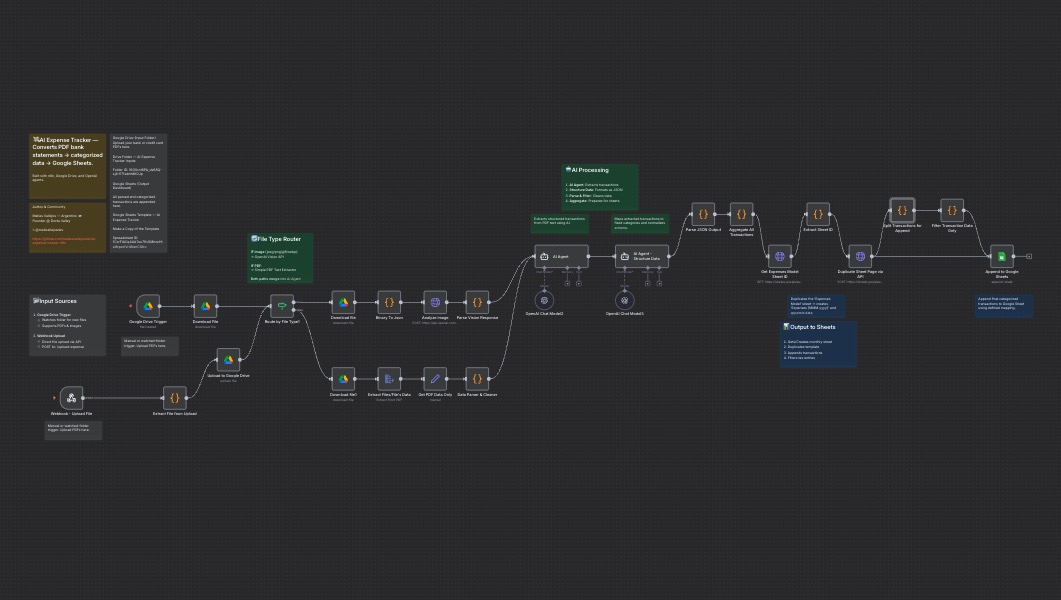Add Memory sub-node to AI Agent
Image resolution: width=1061 pixels, height=600 pixels.
pos(568,283)
